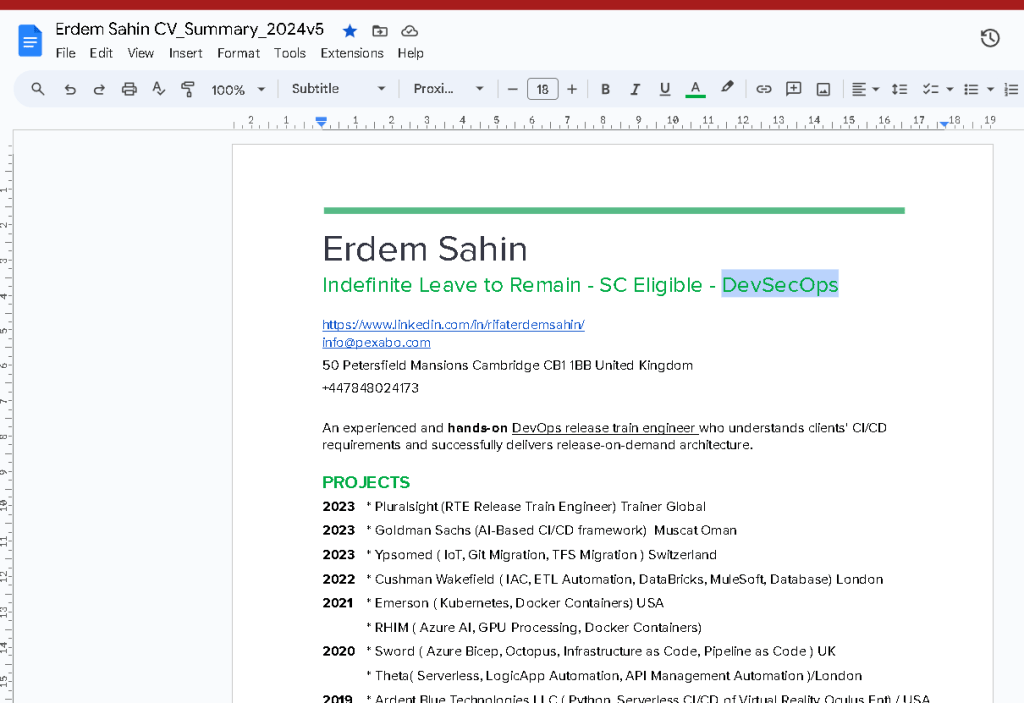
Task: Open the View menu
Action: coord(140,53)
